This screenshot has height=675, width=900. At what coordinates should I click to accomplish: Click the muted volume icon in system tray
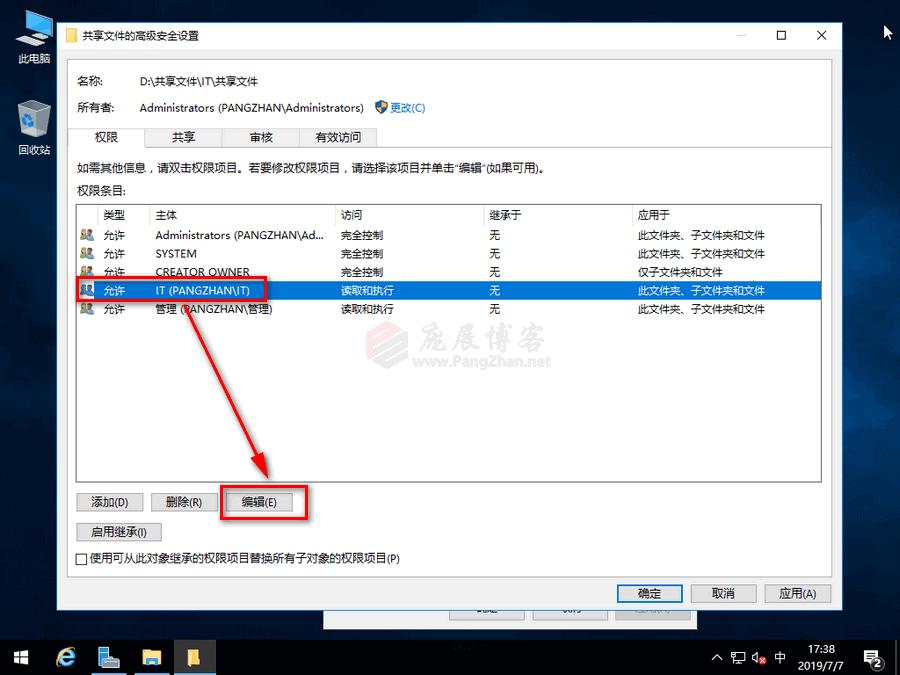coord(756,658)
